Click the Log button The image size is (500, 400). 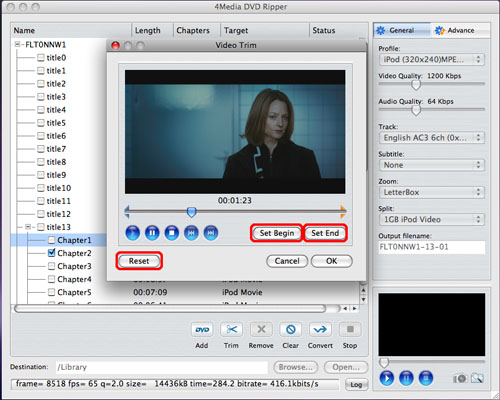click(356, 385)
